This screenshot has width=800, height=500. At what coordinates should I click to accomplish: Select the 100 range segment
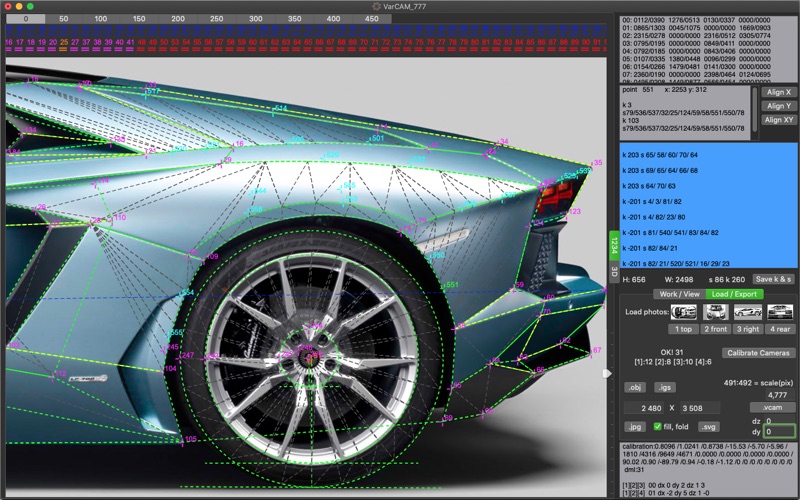(101, 19)
